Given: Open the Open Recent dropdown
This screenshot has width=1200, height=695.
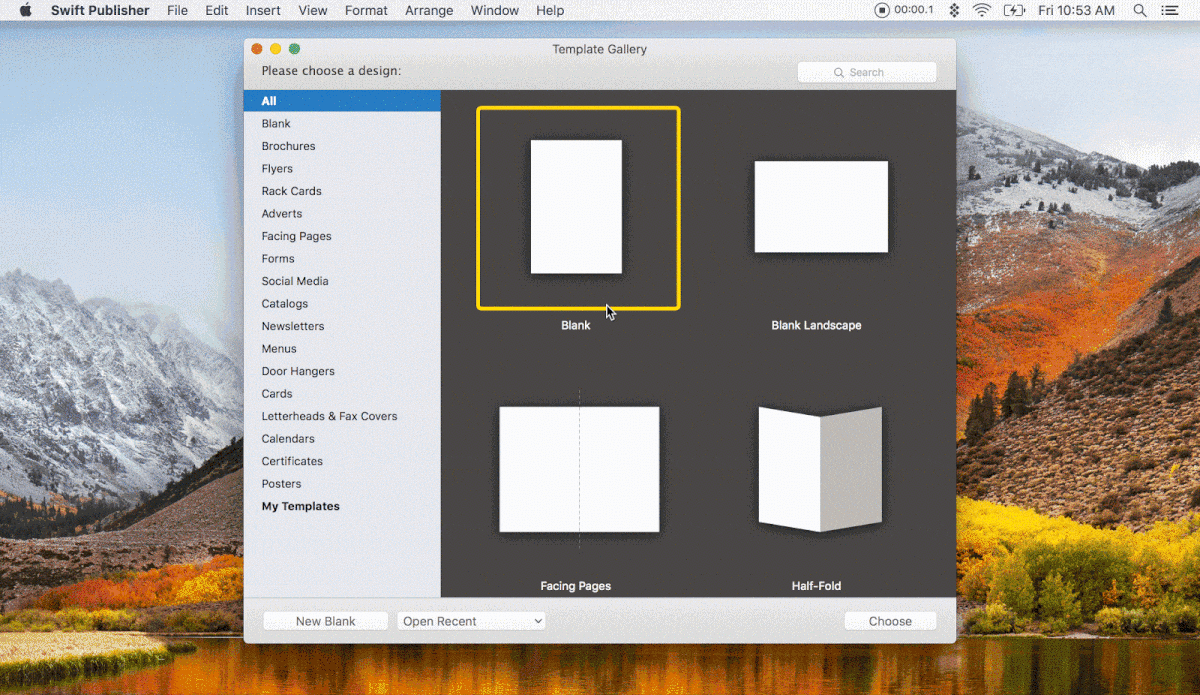Looking at the screenshot, I should tap(472, 621).
